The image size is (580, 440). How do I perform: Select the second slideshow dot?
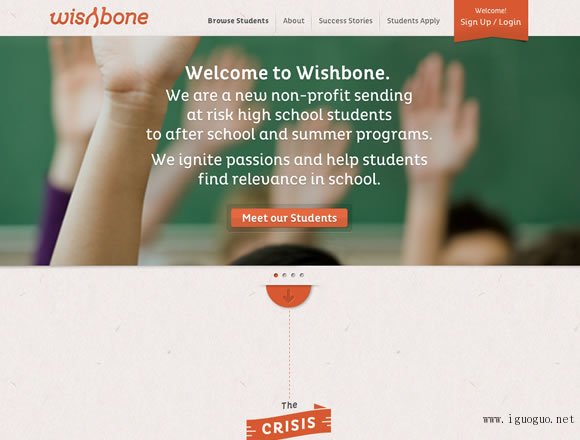[x=284, y=275]
